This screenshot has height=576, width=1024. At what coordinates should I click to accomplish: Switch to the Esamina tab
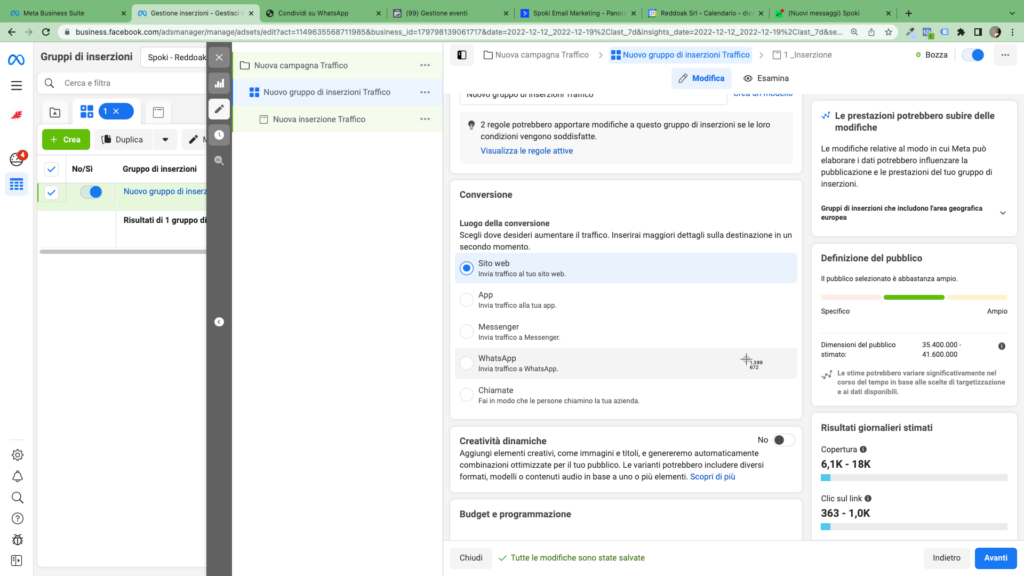[x=766, y=78]
